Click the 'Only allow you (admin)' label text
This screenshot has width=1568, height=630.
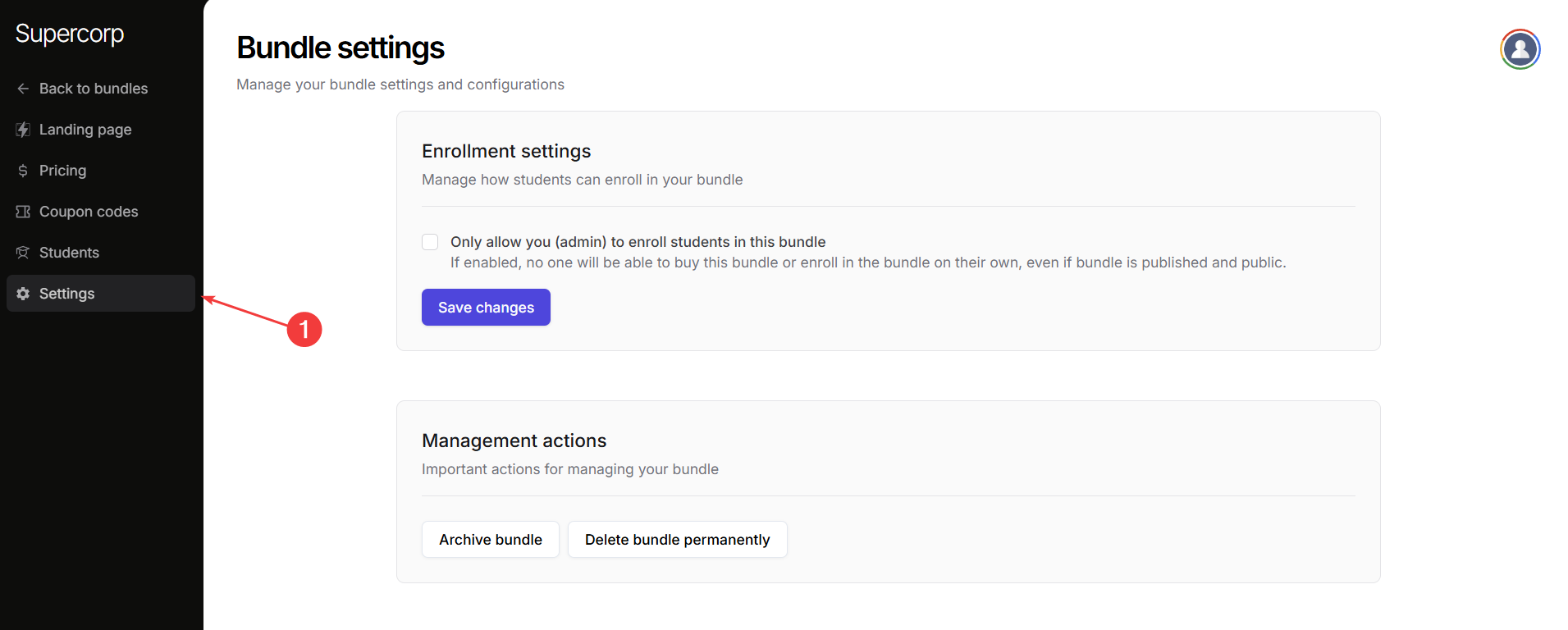coord(638,242)
